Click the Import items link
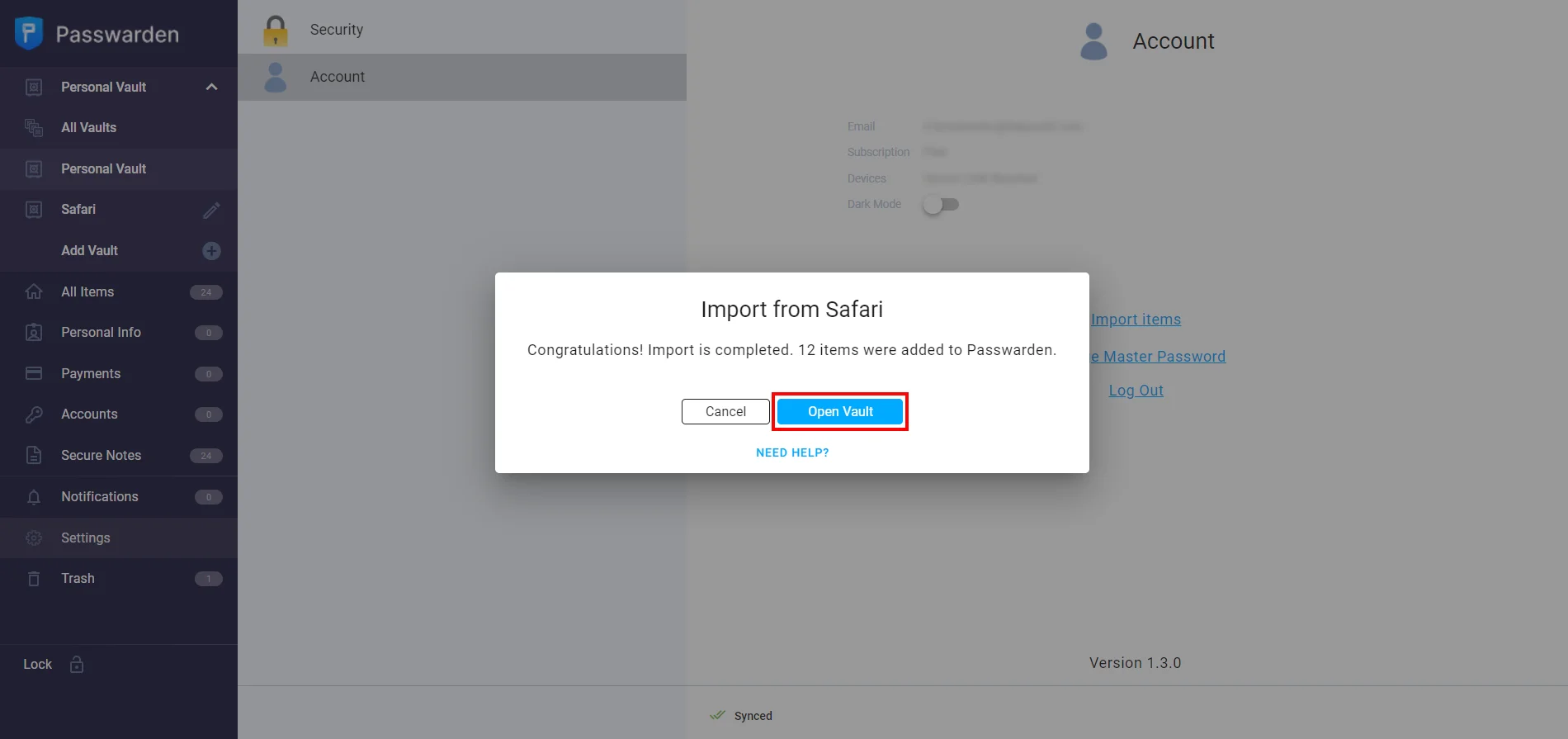1568x739 pixels. (x=1136, y=320)
